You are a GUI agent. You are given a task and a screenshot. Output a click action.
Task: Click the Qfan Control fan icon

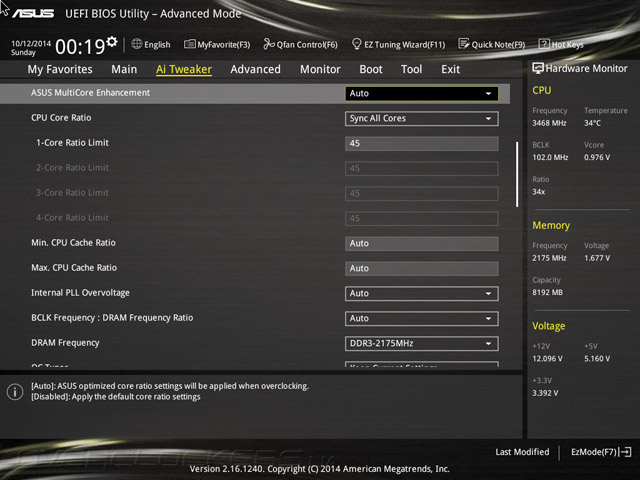point(269,44)
